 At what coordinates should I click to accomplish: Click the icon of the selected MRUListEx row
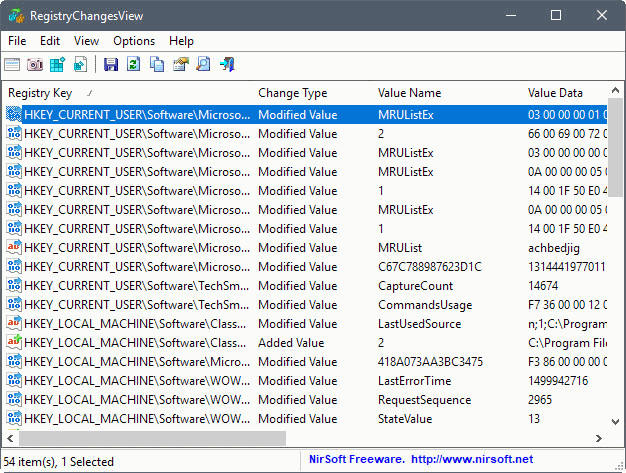pos(14,115)
